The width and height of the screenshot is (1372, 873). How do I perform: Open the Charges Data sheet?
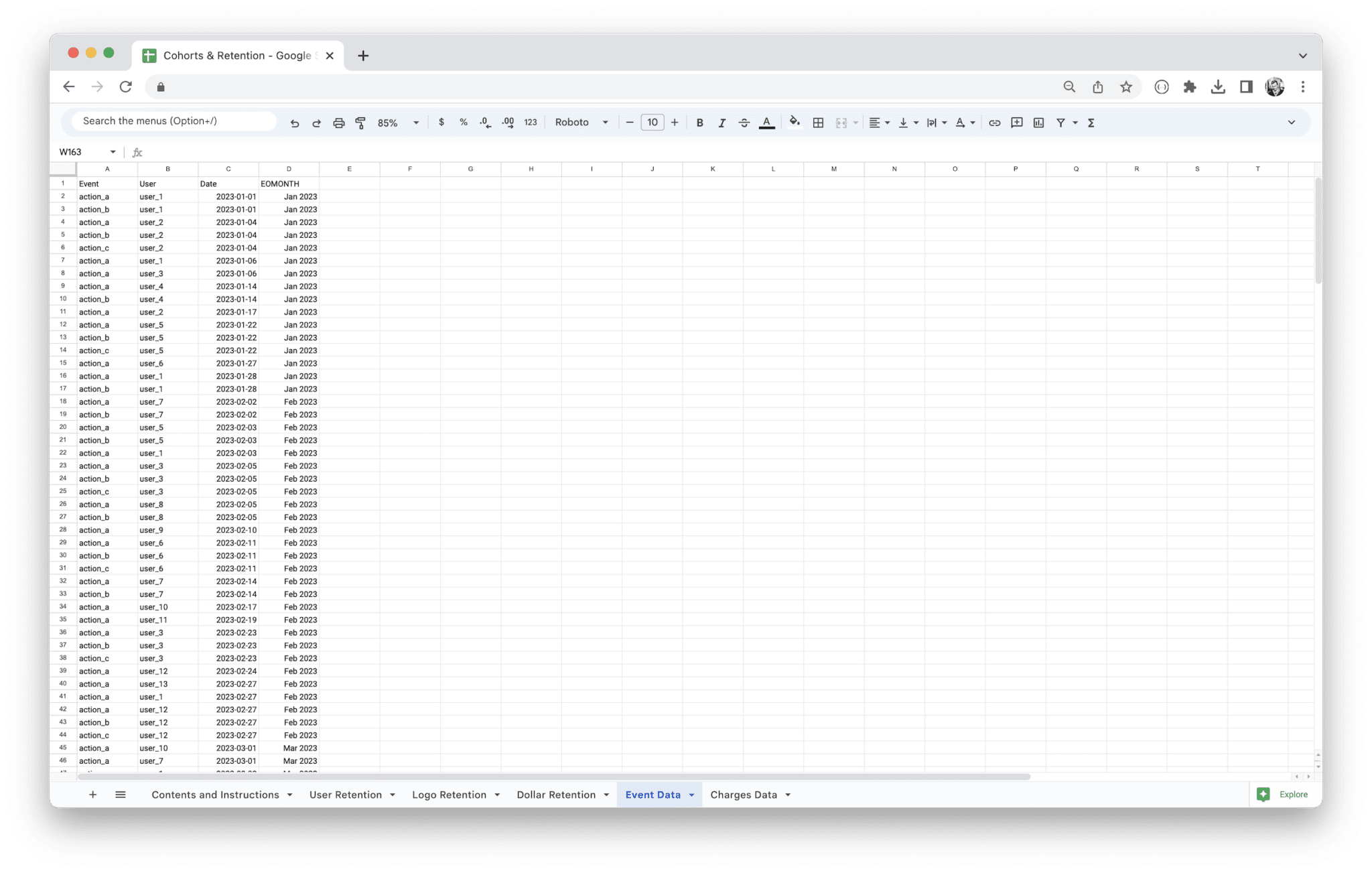pos(744,795)
